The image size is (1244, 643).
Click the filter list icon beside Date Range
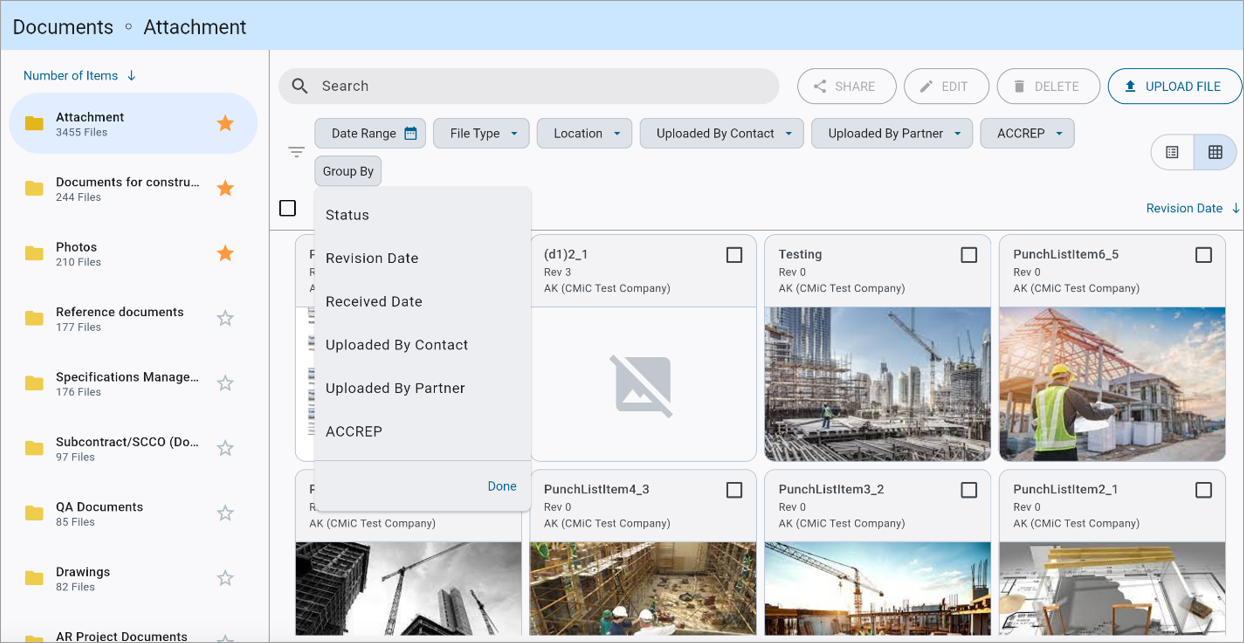tap(296, 152)
